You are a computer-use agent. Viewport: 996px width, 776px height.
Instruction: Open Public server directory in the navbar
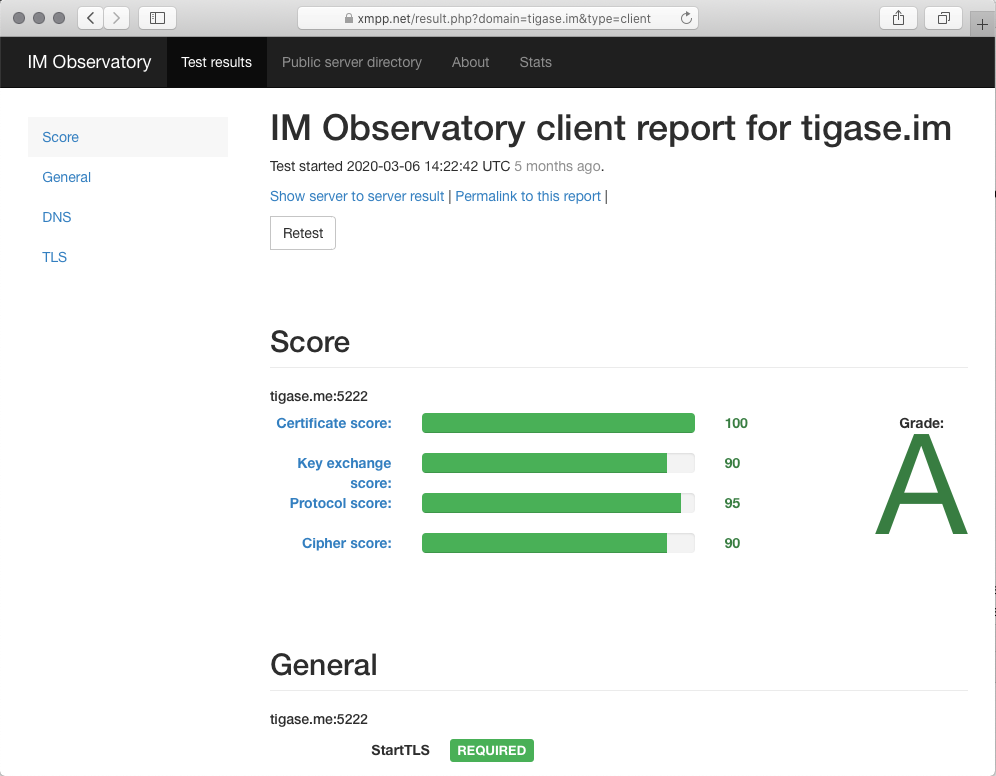pos(352,62)
